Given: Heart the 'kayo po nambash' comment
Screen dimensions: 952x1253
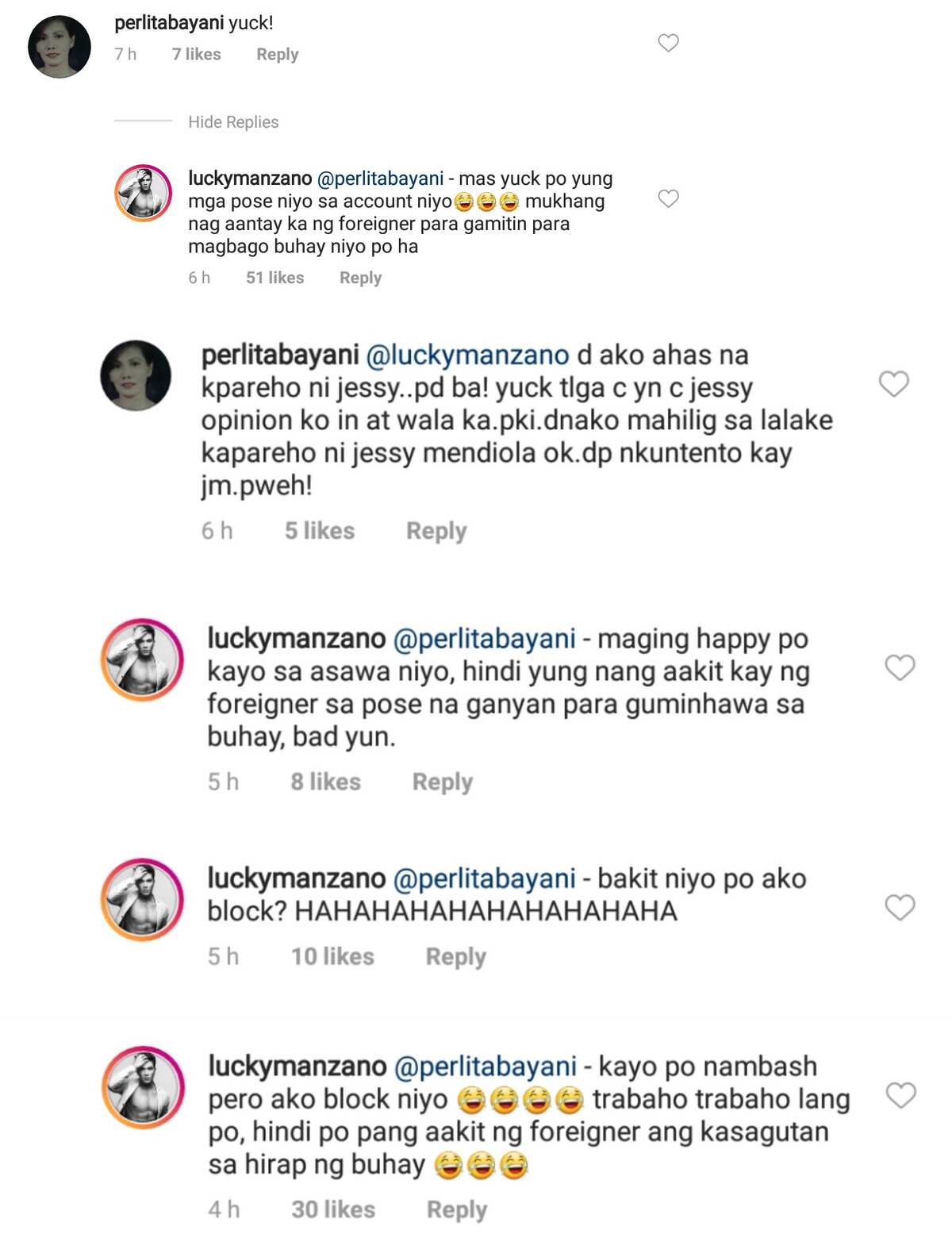Looking at the screenshot, I should click(x=901, y=1095).
